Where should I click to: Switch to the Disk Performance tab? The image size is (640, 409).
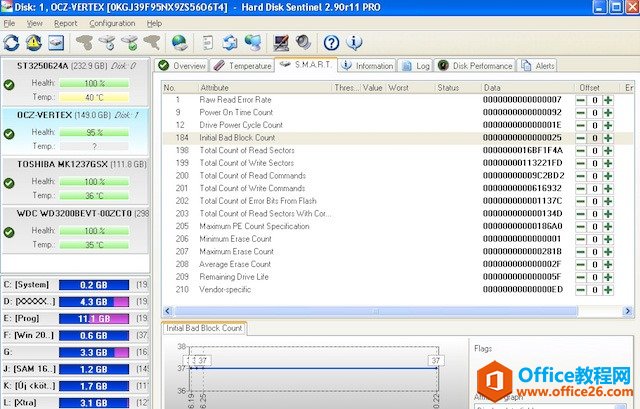point(475,66)
